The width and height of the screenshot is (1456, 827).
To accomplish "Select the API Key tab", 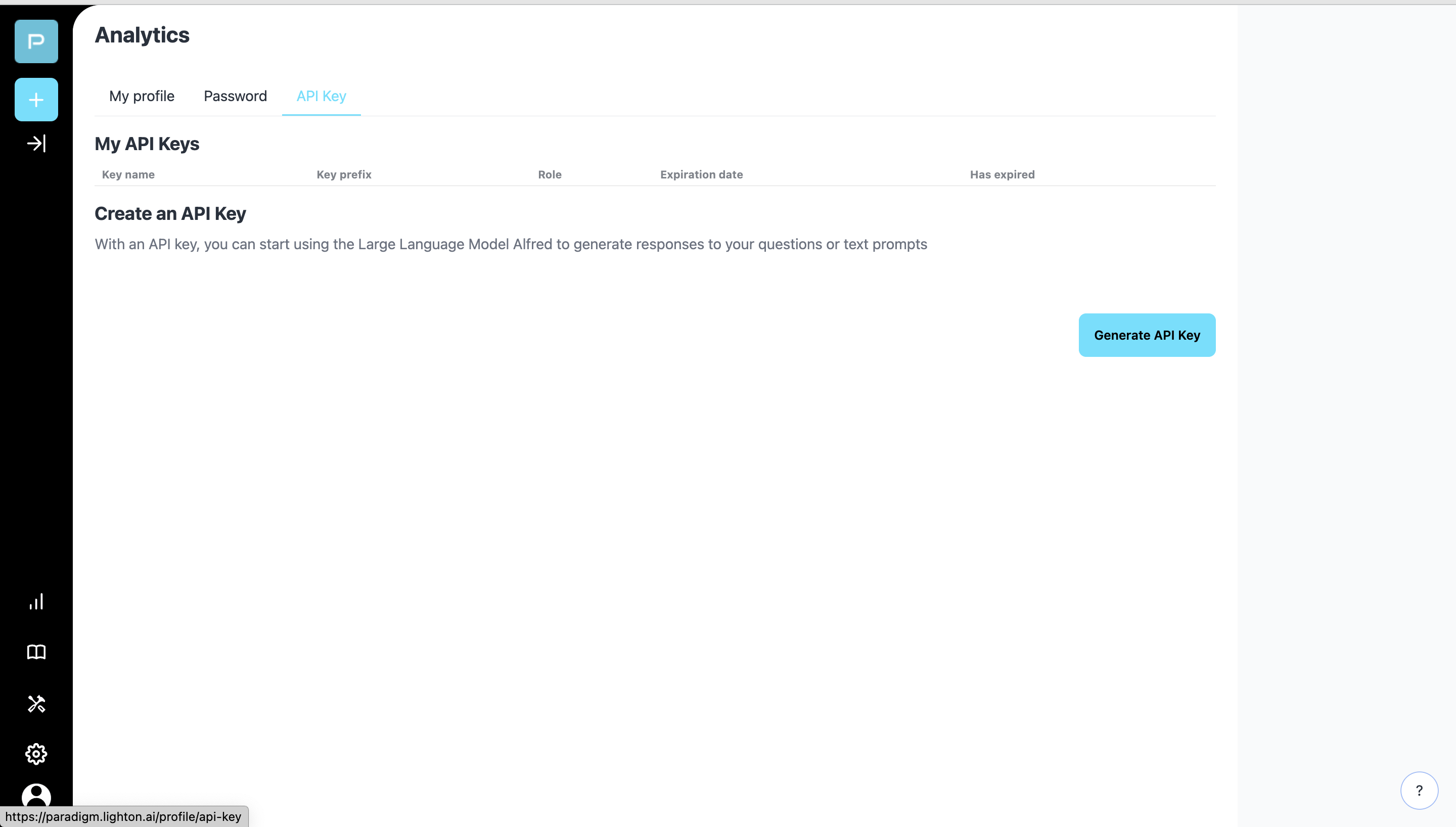I will (x=322, y=96).
